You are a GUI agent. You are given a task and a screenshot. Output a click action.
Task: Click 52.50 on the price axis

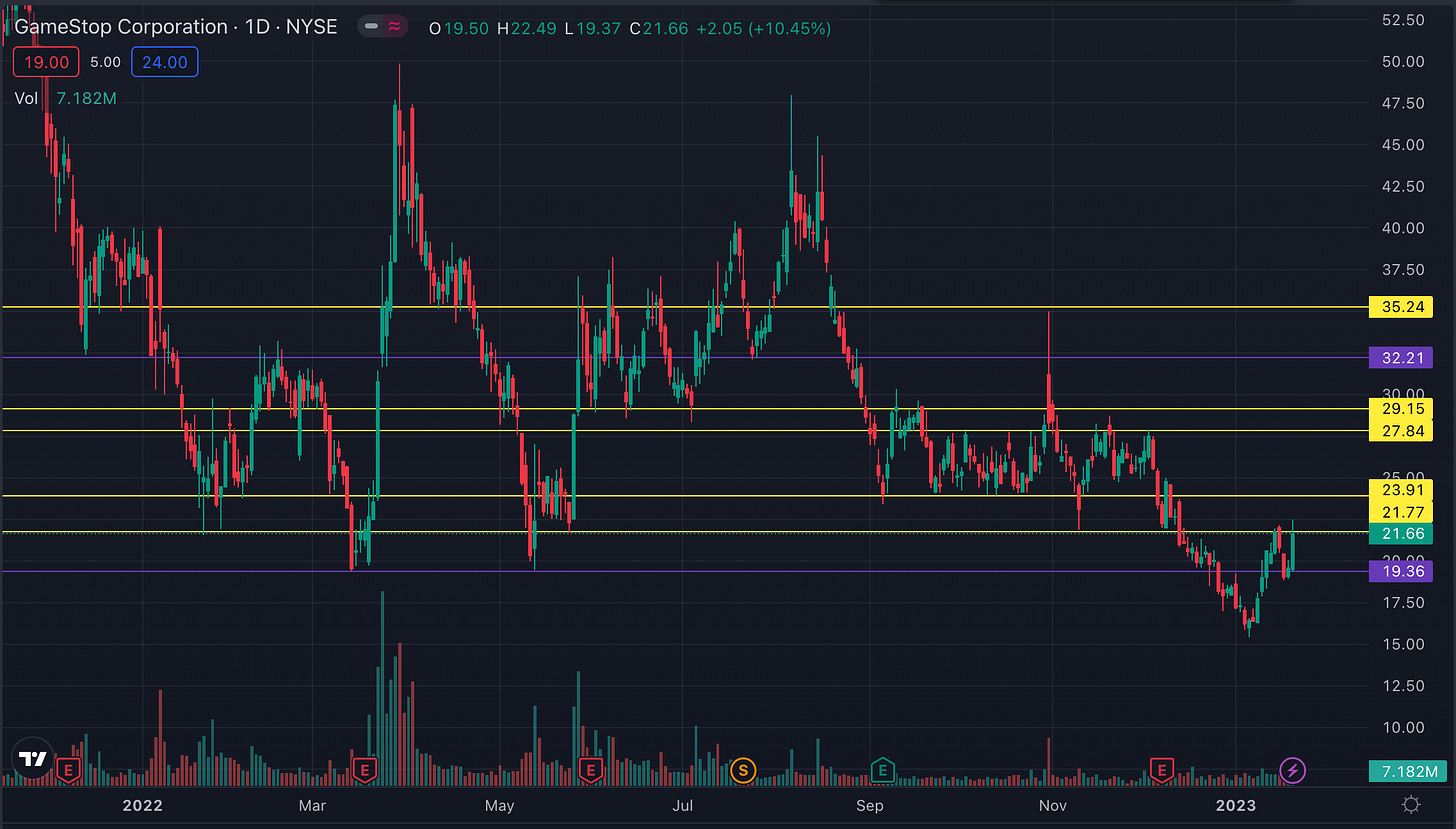1403,20
